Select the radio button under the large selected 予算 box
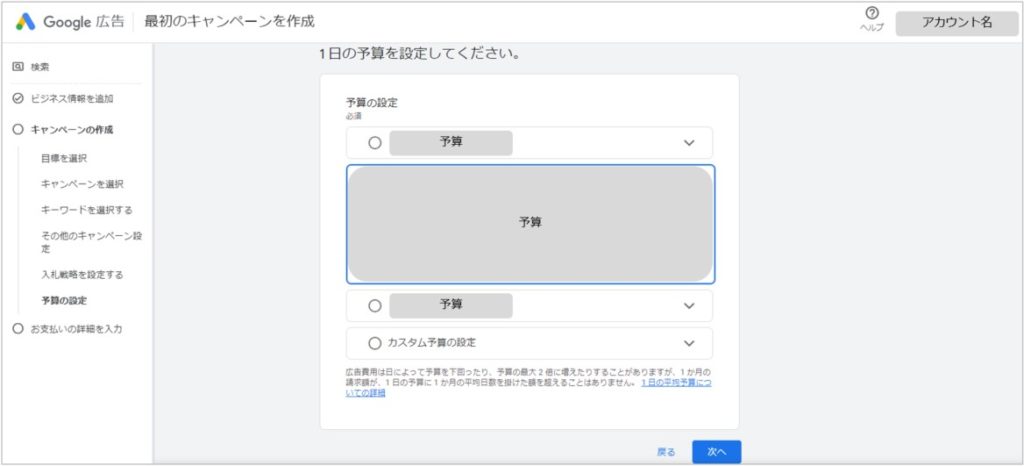The width and height of the screenshot is (1024, 466). point(375,305)
